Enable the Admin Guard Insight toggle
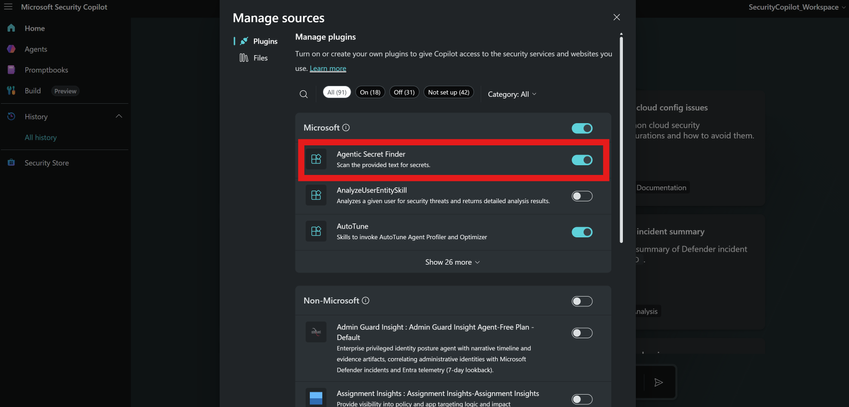The height and width of the screenshot is (407, 849). (581, 333)
